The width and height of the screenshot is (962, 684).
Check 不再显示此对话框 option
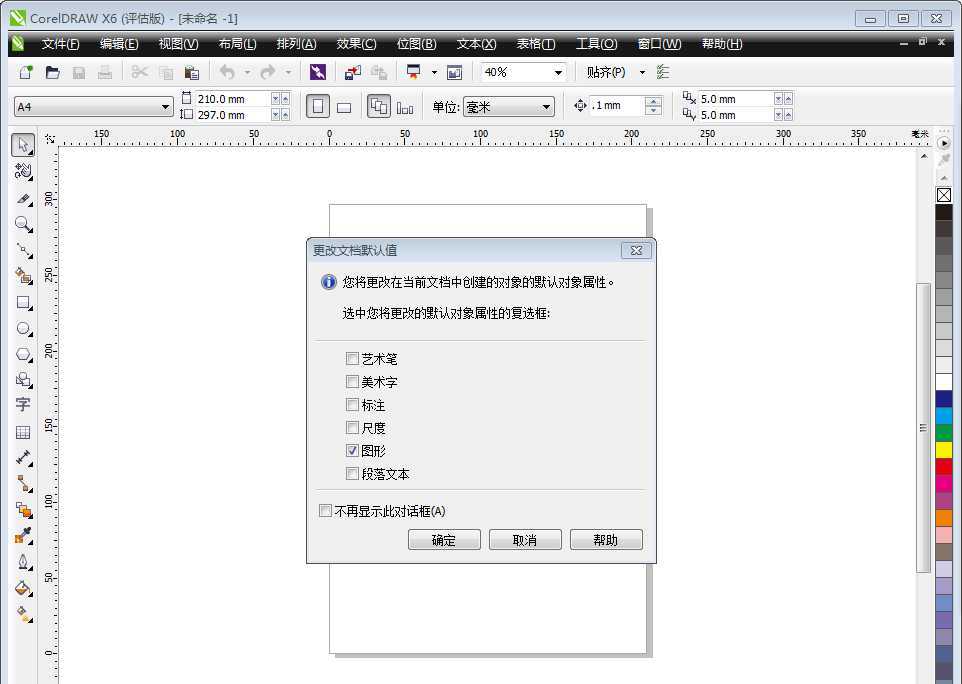325,510
